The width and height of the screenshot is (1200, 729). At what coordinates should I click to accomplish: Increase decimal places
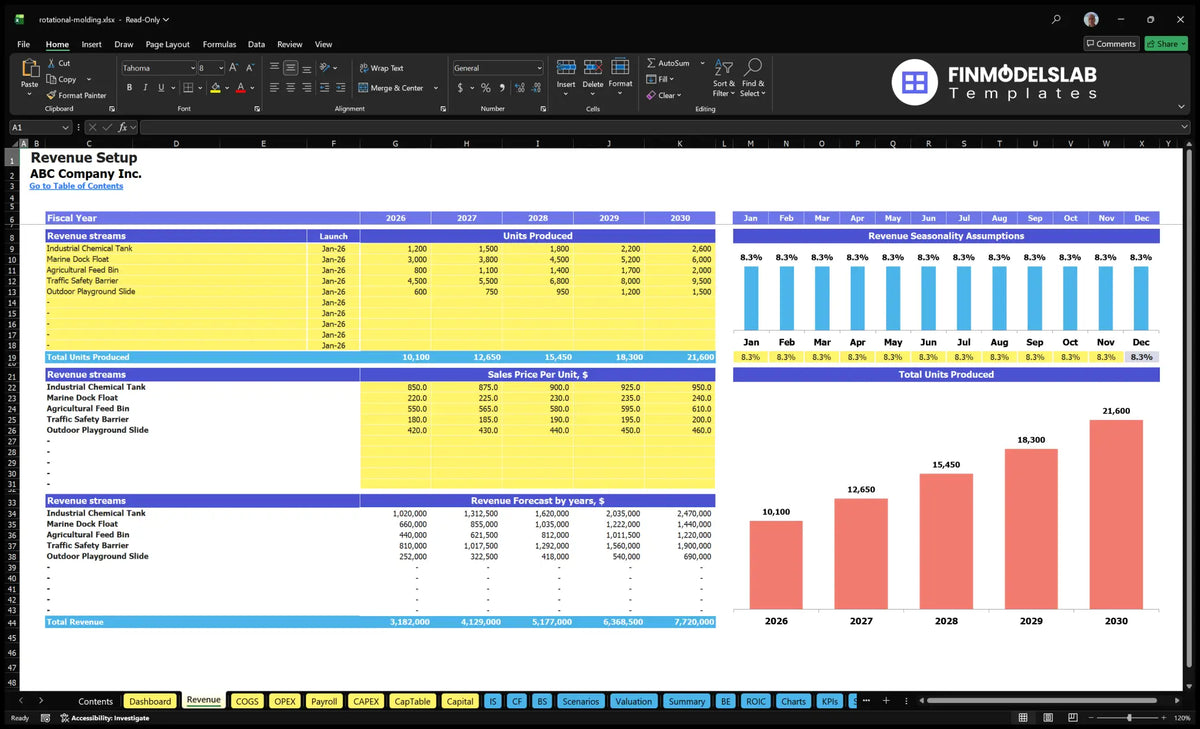pos(518,88)
